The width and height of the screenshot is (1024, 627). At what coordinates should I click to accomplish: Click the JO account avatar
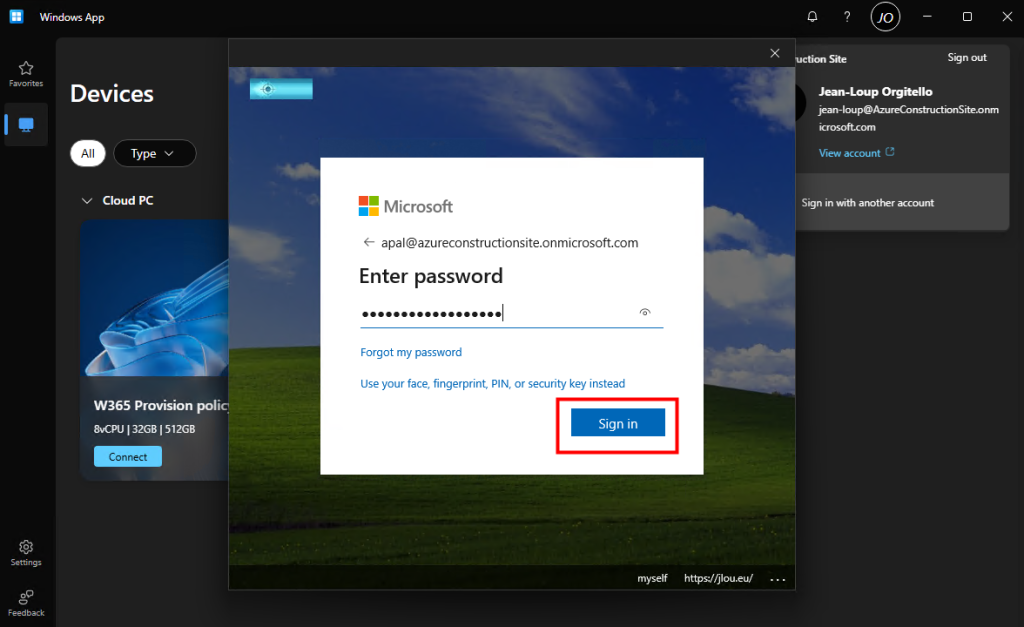(x=884, y=17)
